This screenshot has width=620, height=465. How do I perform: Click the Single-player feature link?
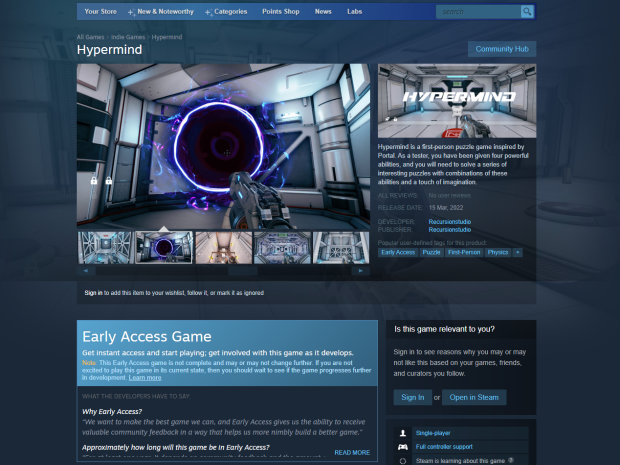433,433
